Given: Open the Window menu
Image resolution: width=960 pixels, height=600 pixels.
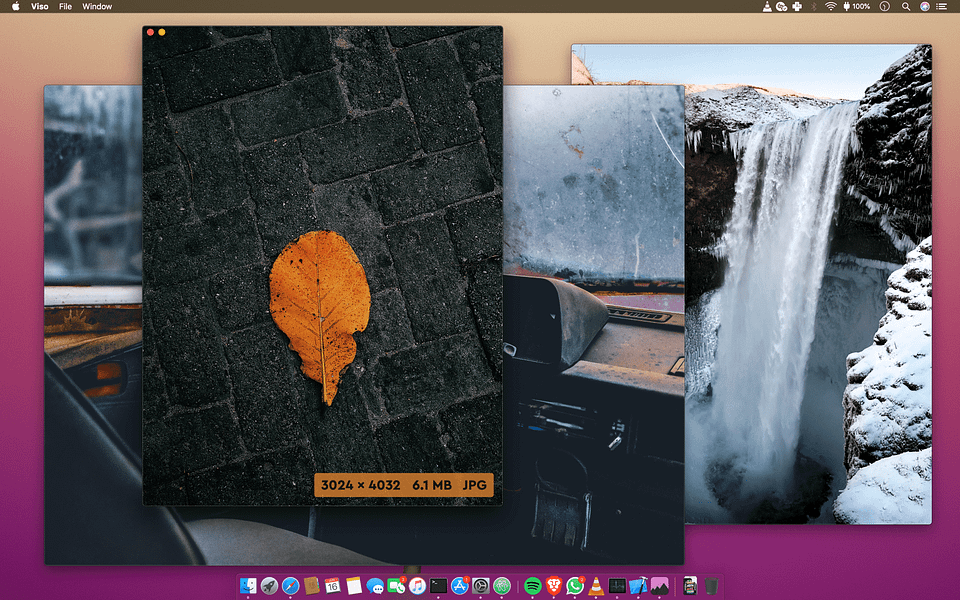Looking at the screenshot, I should click(97, 6).
